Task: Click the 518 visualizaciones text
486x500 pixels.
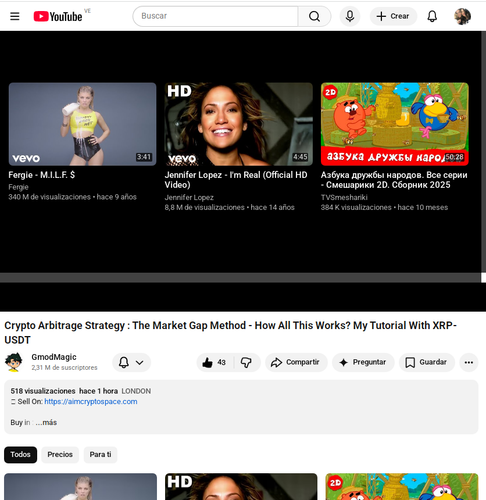Action: [43, 391]
